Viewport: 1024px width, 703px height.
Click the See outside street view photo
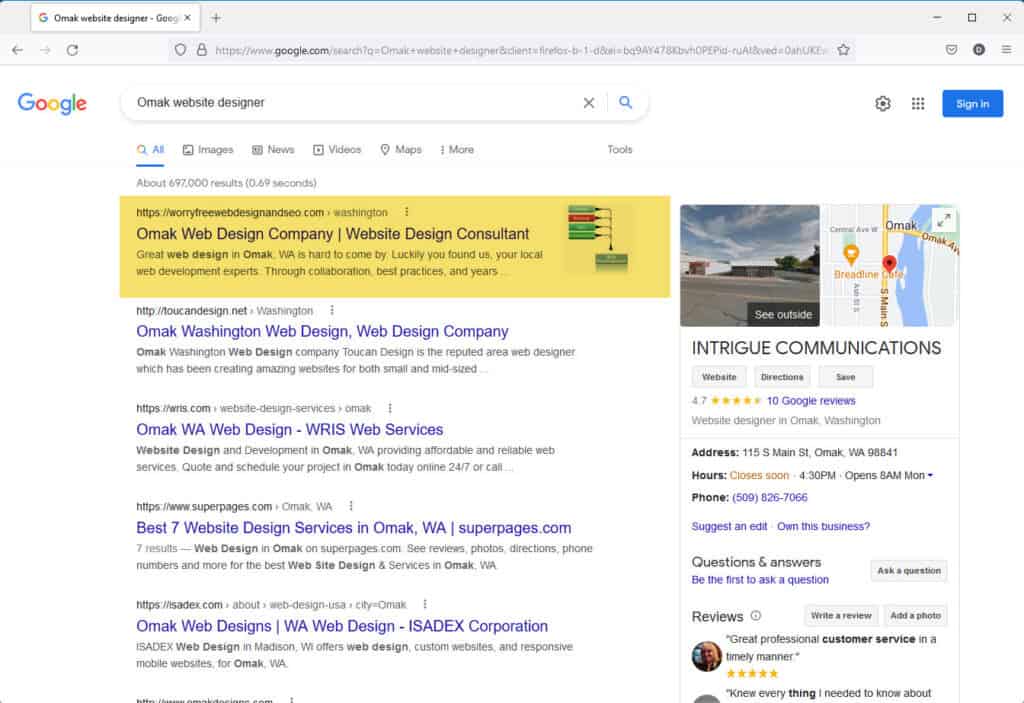pos(749,265)
